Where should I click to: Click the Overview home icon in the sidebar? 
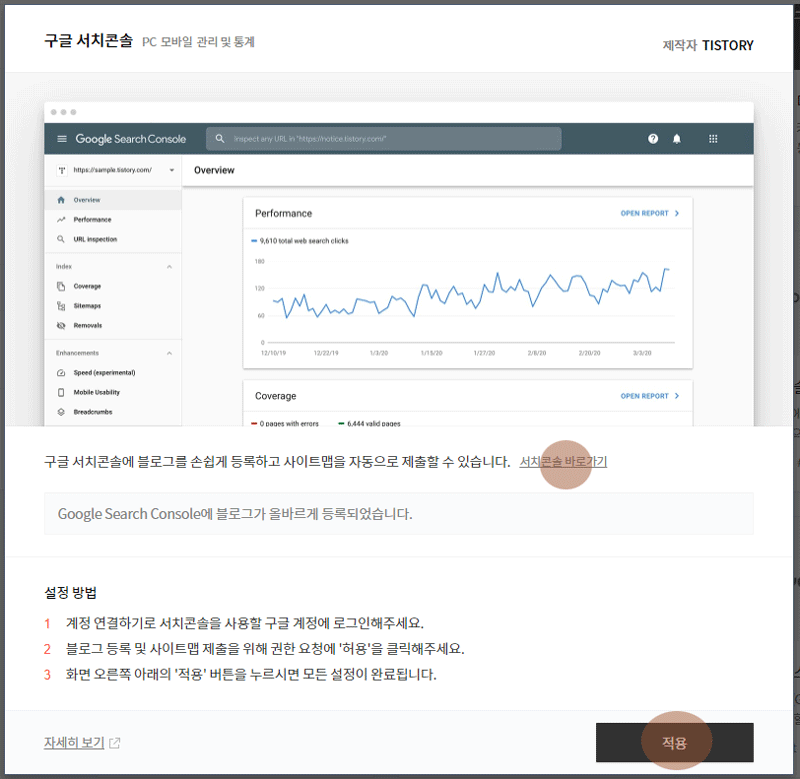[61, 200]
